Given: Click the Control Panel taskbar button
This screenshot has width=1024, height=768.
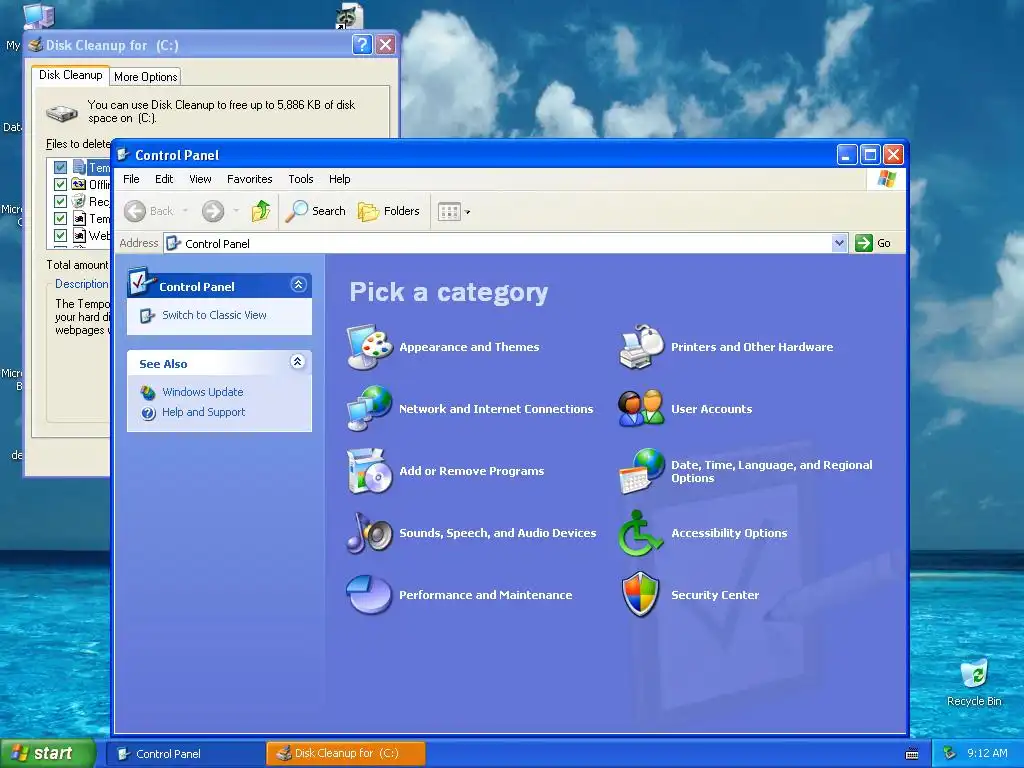Looking at the screenshot, I should coord(185,754).
